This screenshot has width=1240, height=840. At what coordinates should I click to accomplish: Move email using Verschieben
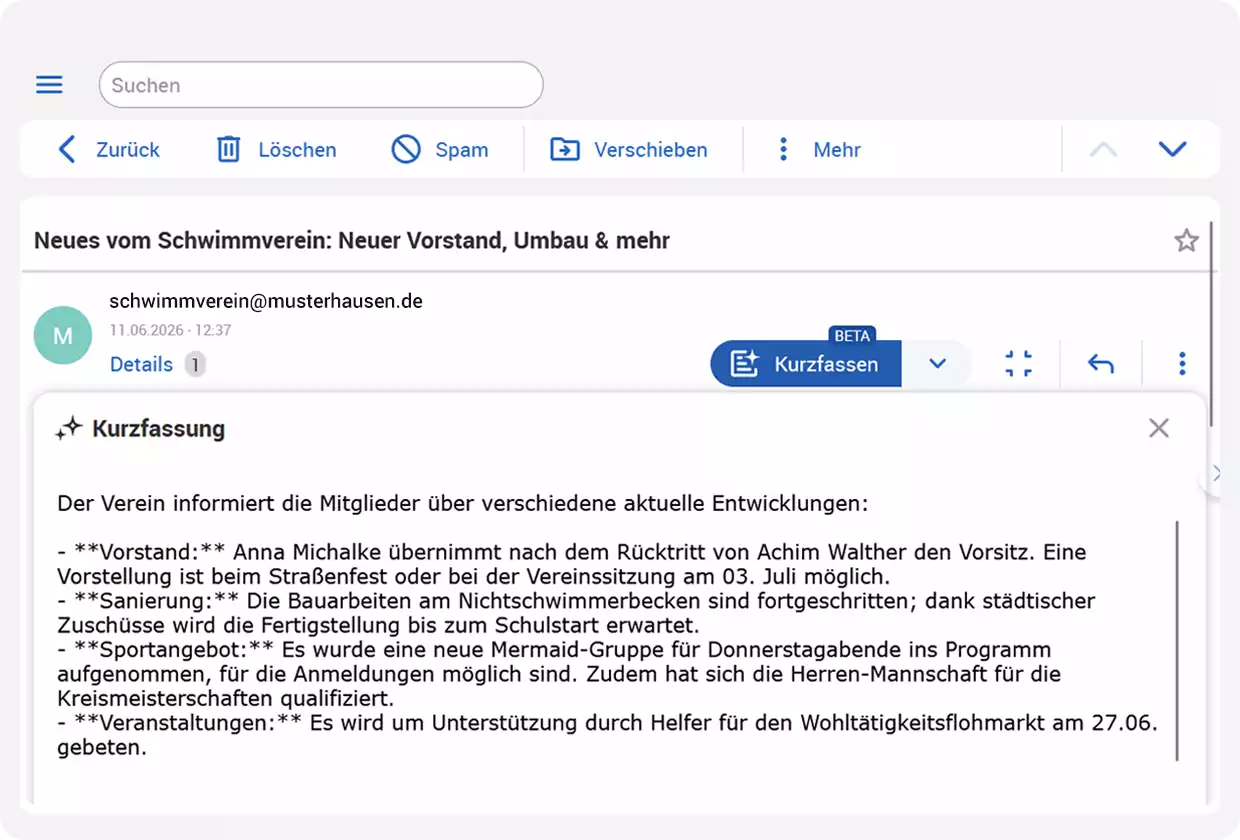pos(629,150)
